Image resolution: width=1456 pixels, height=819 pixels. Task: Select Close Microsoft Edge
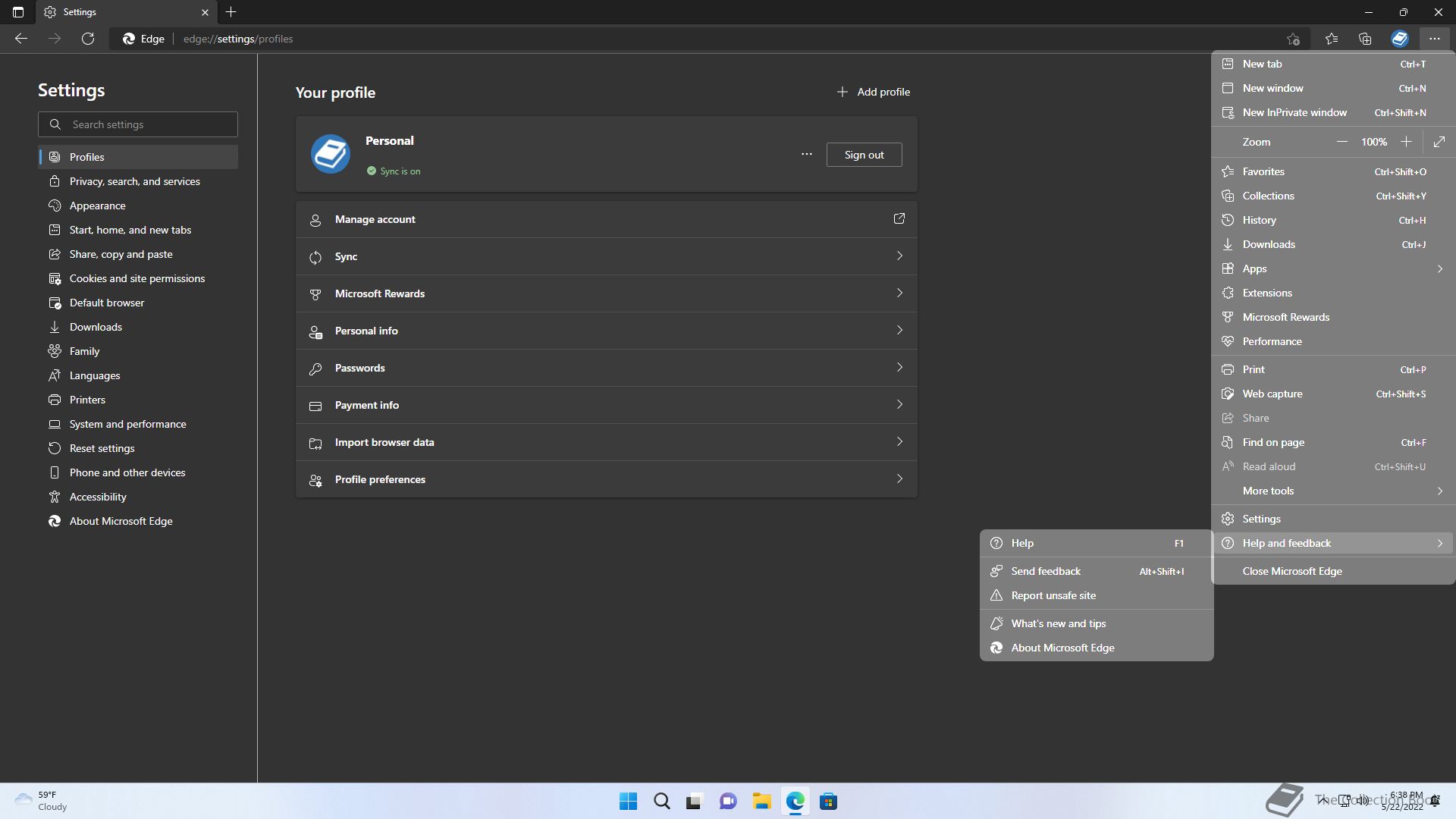pos(1332,571)
